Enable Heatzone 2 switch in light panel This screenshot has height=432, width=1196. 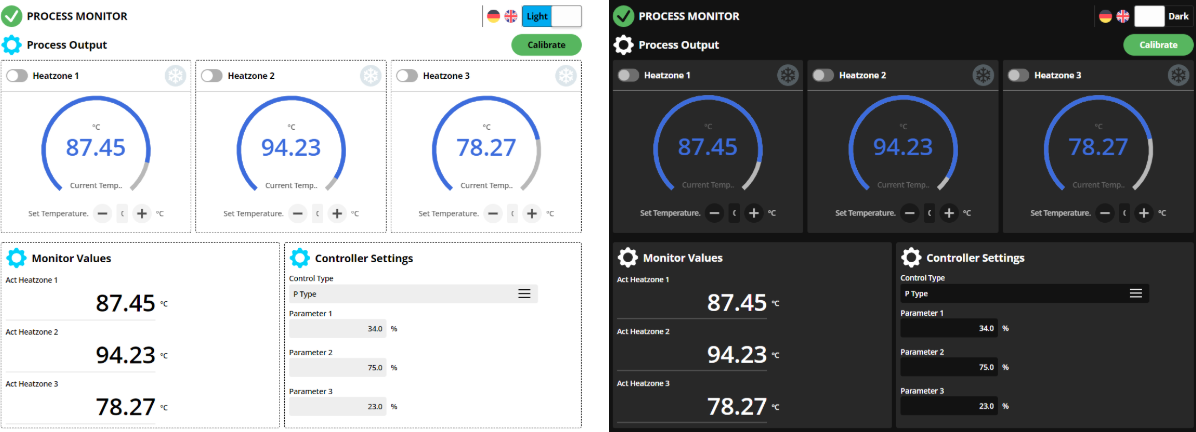click(x=213, y=76)
